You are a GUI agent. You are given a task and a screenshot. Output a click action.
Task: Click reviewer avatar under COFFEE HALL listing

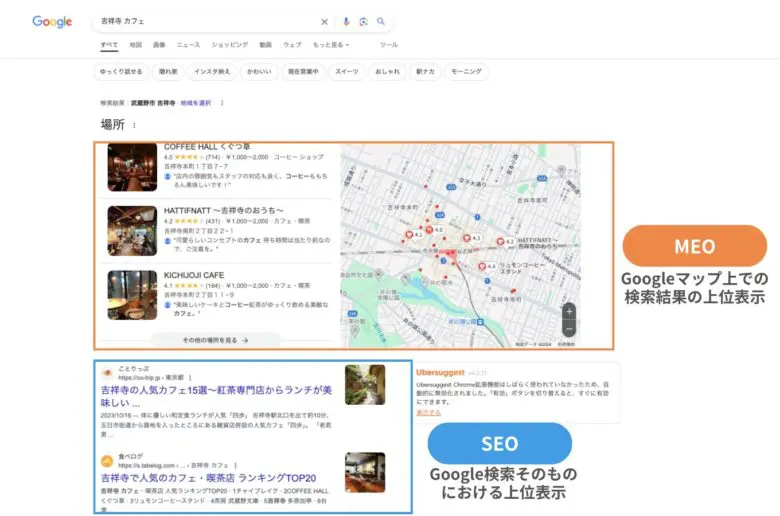[168, 177]
